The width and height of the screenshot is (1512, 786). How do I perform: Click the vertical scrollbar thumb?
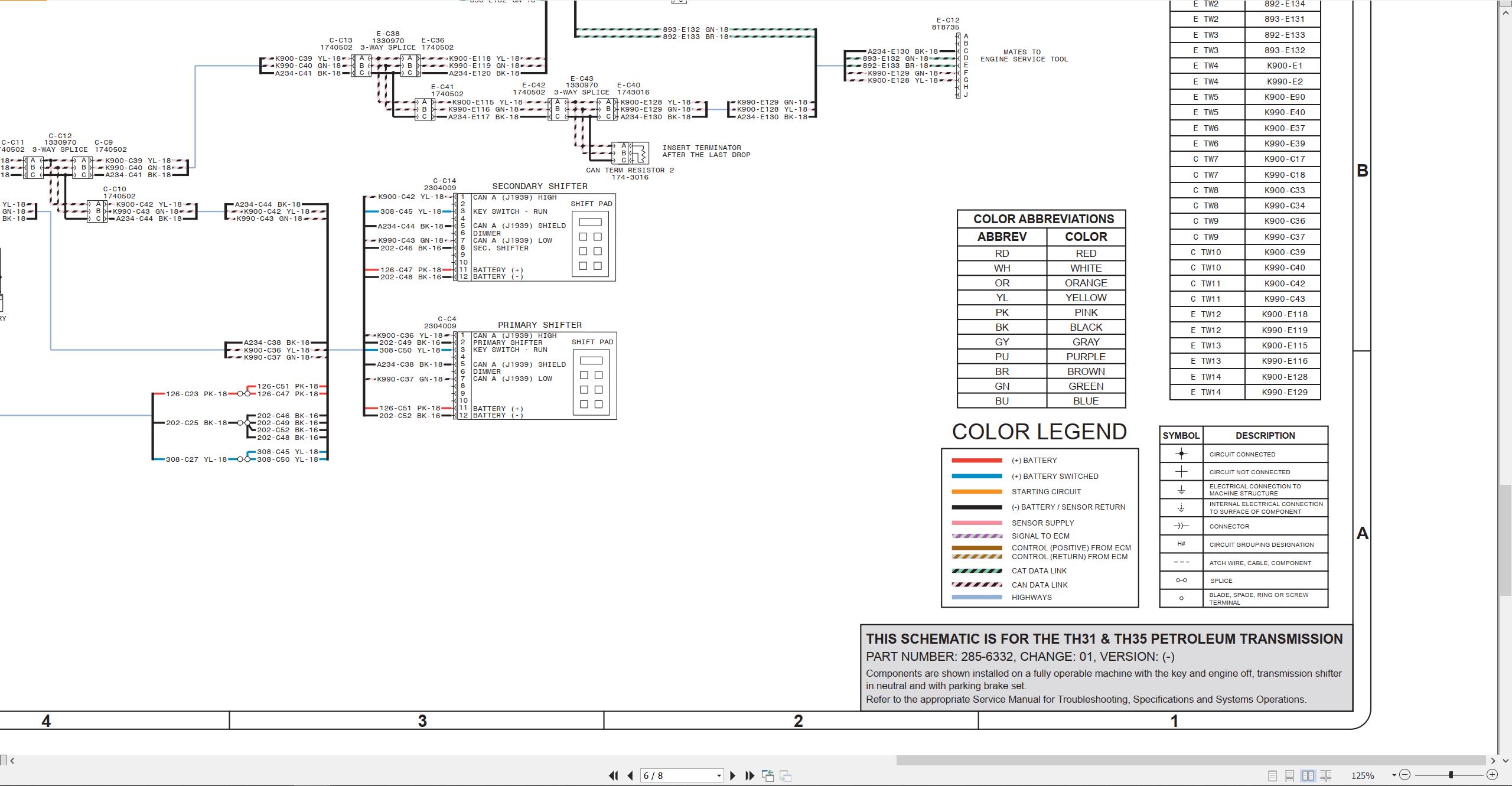(x=1506, y=540)
